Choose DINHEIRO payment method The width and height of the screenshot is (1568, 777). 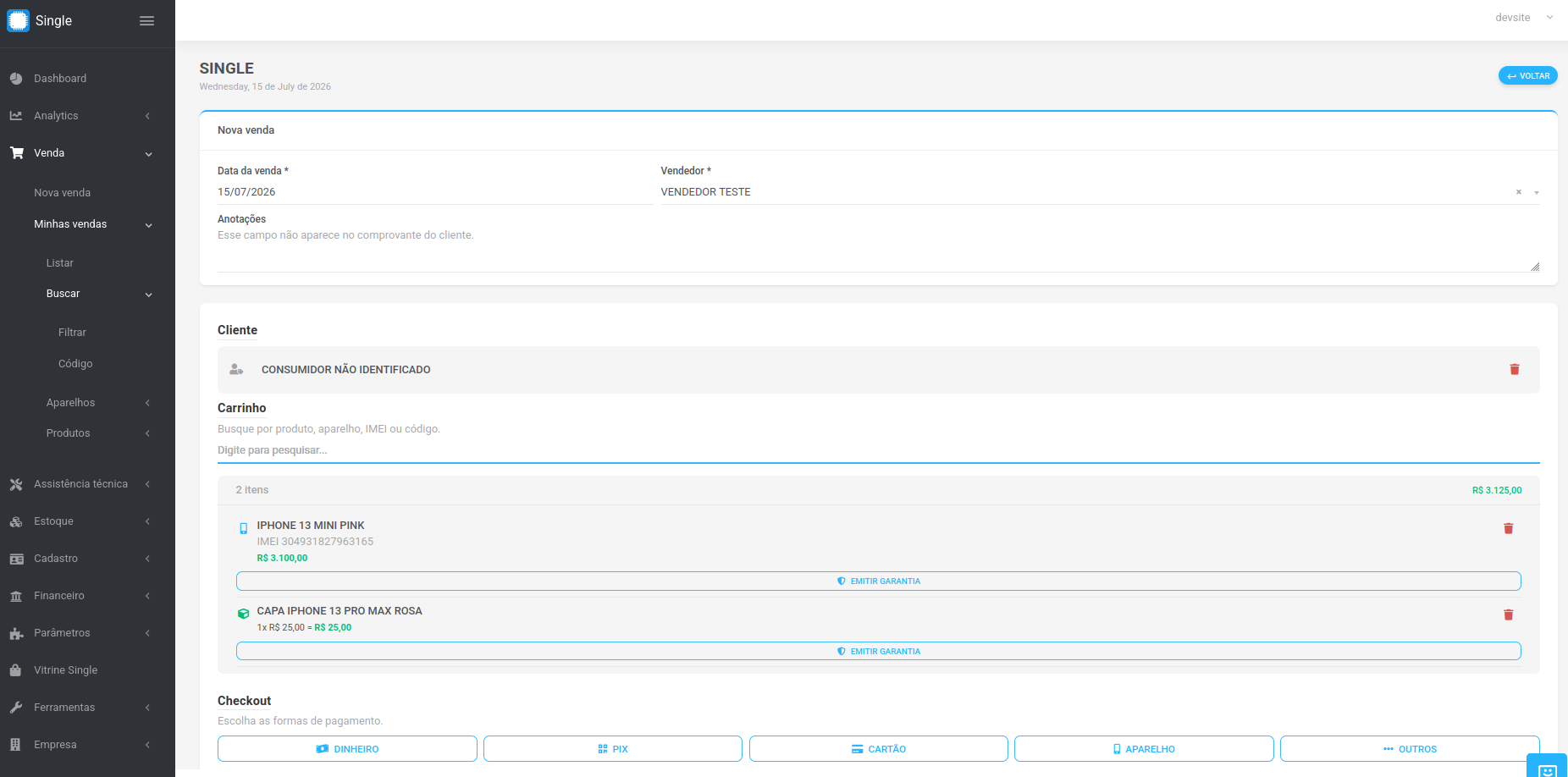click(347, 749)
